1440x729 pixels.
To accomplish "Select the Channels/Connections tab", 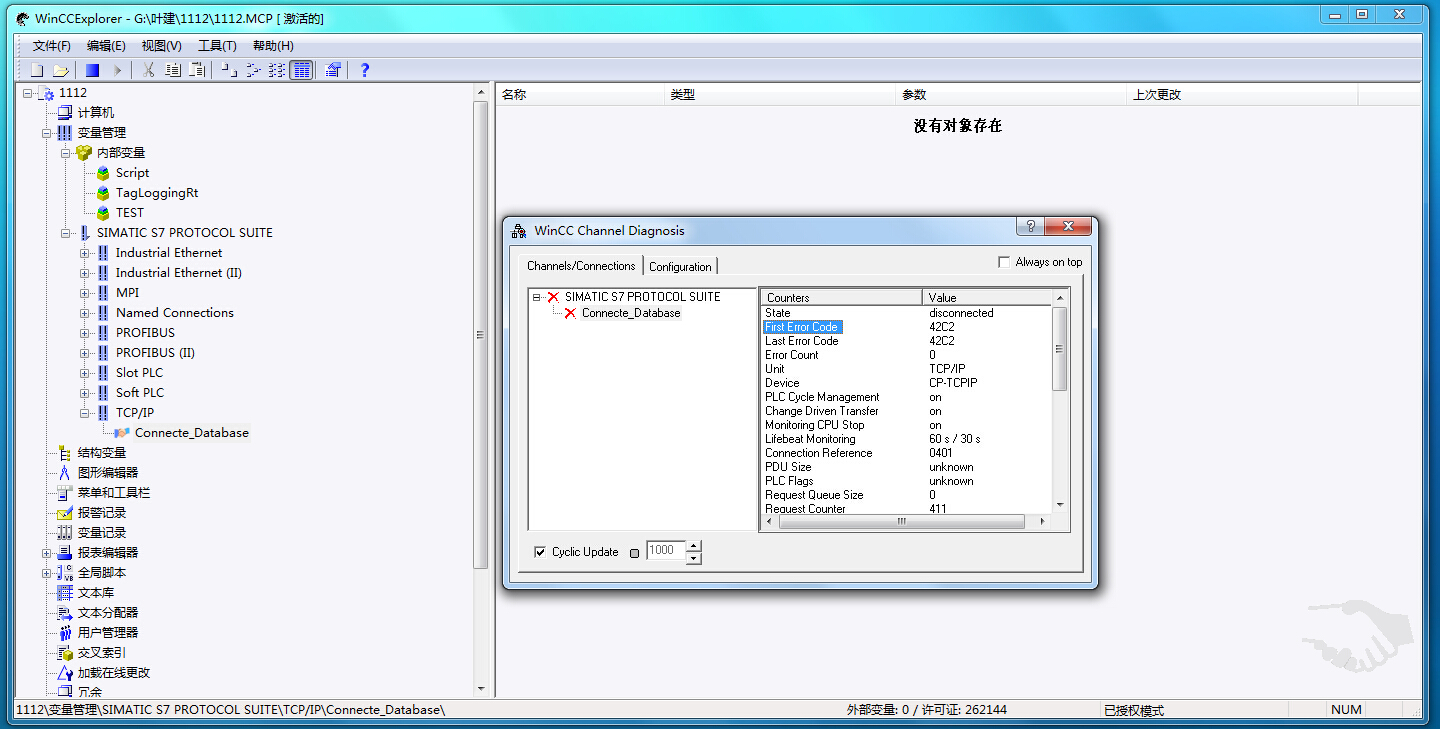I will 581,266.
